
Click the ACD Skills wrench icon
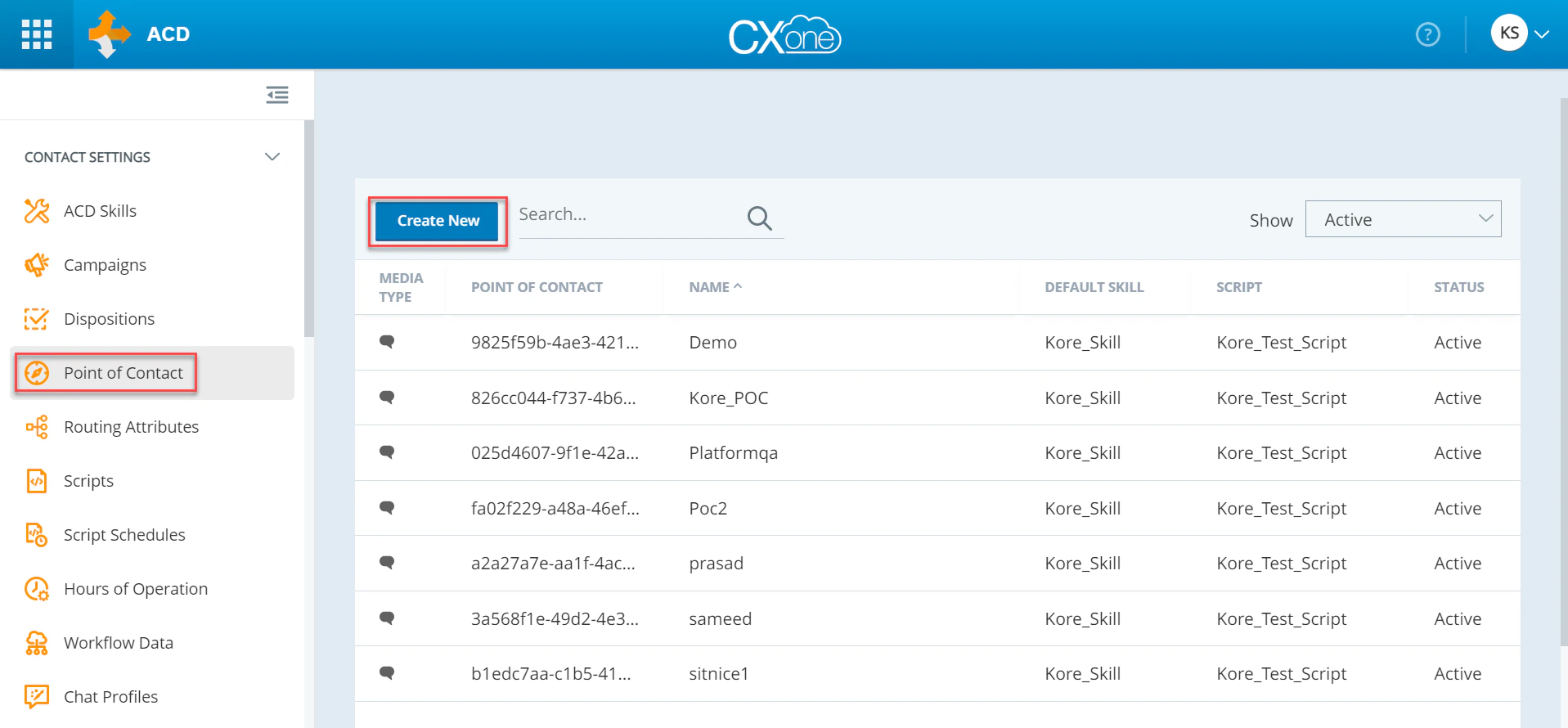click(x=37, y=211)
